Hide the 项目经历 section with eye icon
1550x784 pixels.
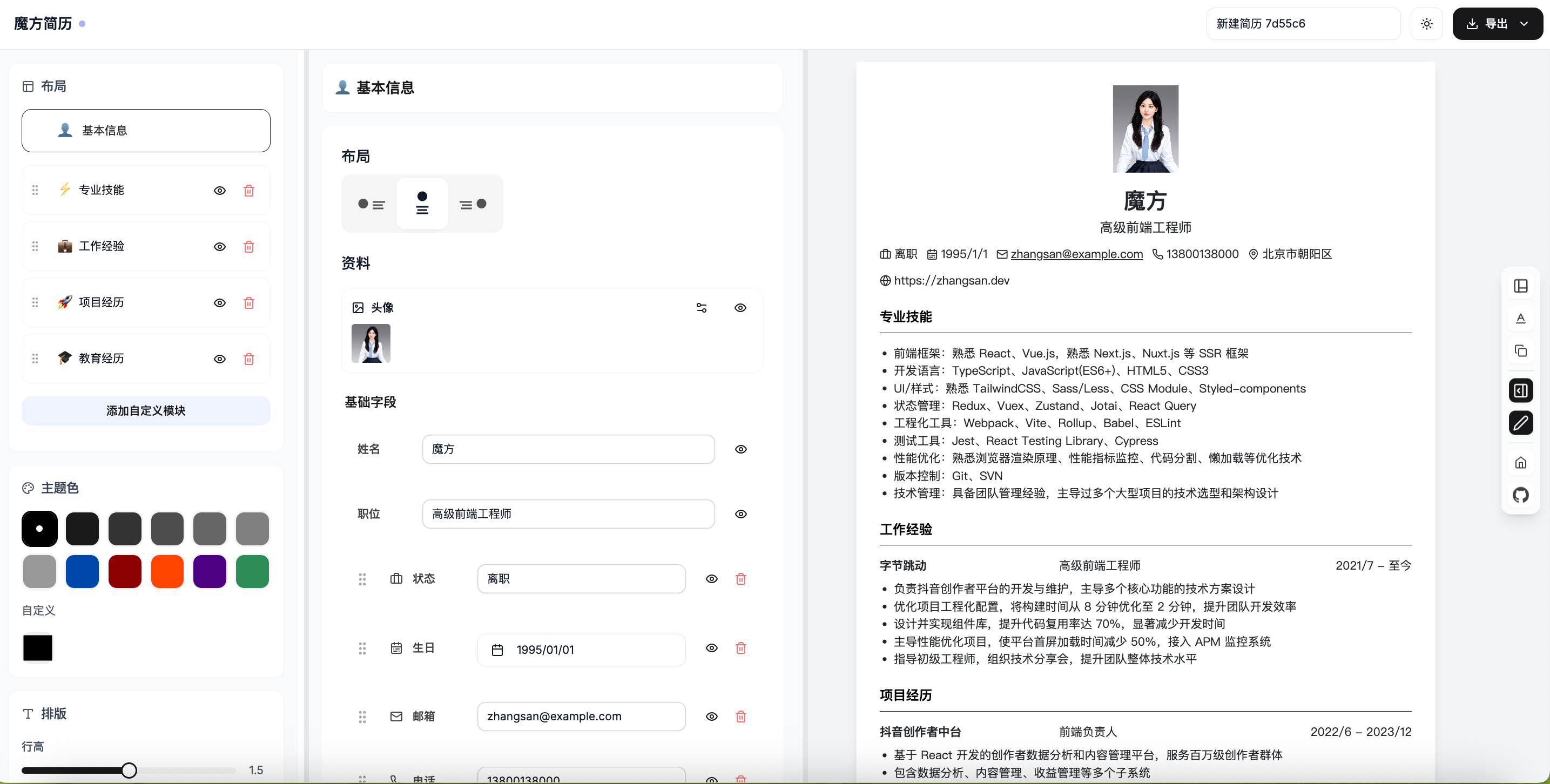220,303
